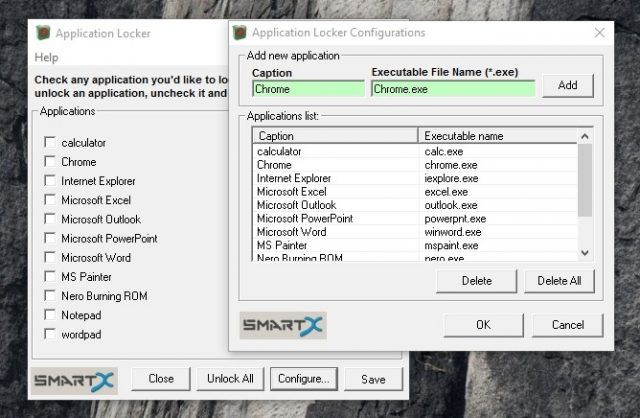Open the Configure... button
The image size is (640, 418).
tap(304, 379)
